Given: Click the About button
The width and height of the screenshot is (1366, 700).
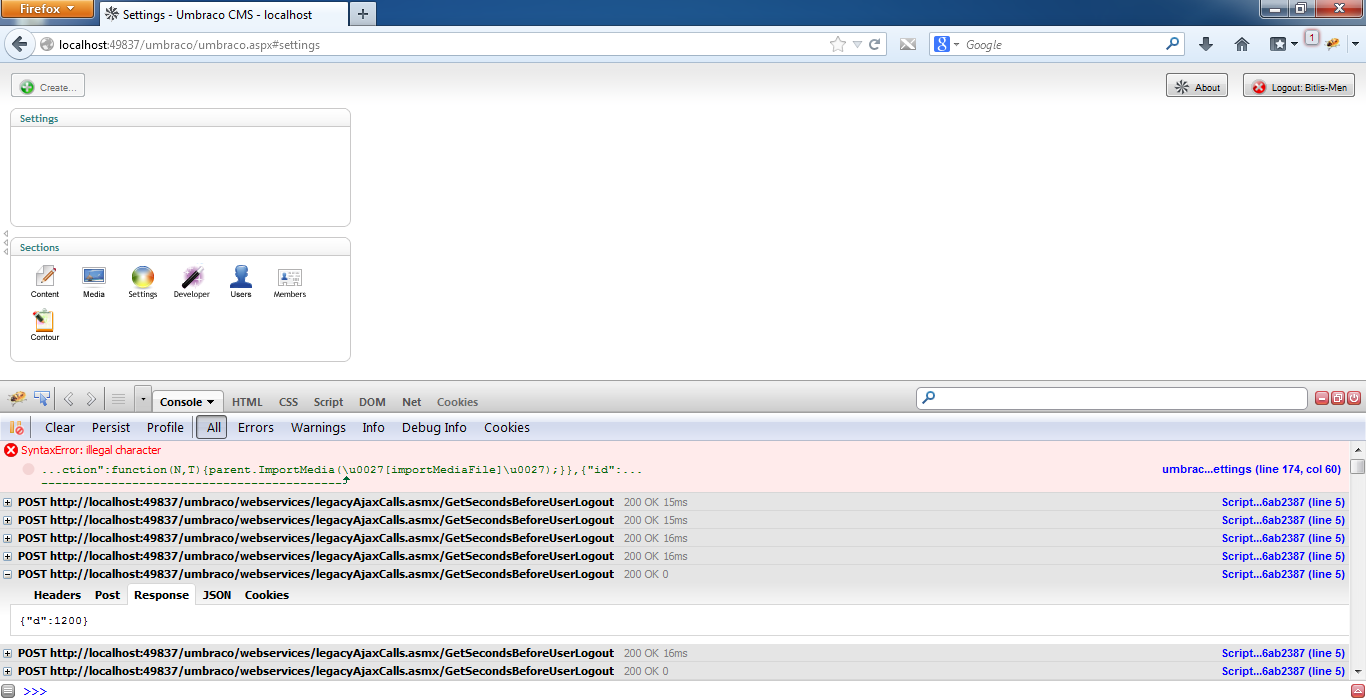Looking at the screenshot, I should click(1197, 87).
